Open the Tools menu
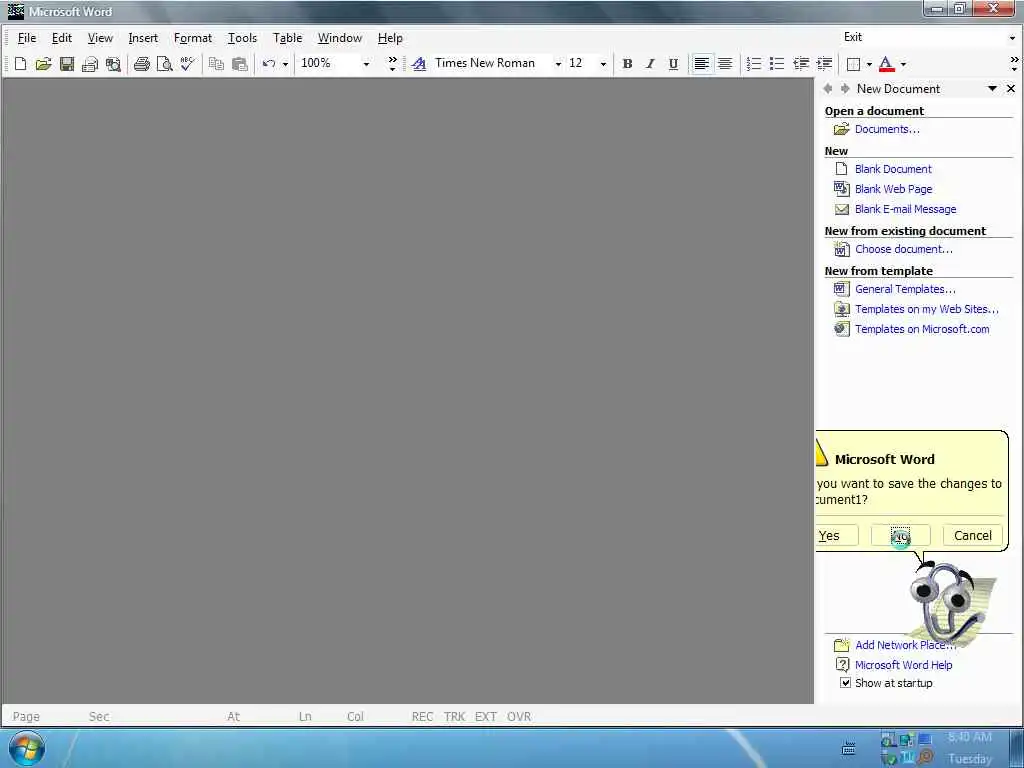 tap(242, 38)
